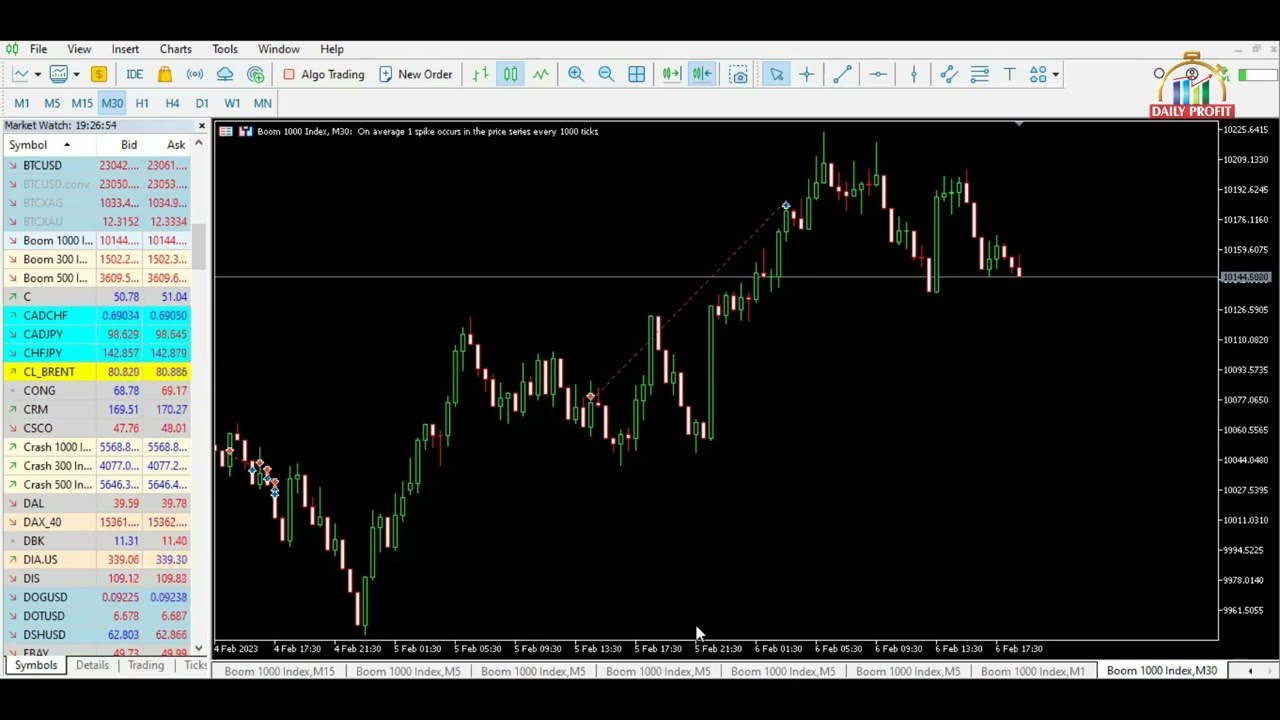The image size is (1280, 720).
Task: Switch chart to candlestick type
Action: pyautogui.click(x=511, y=74)
